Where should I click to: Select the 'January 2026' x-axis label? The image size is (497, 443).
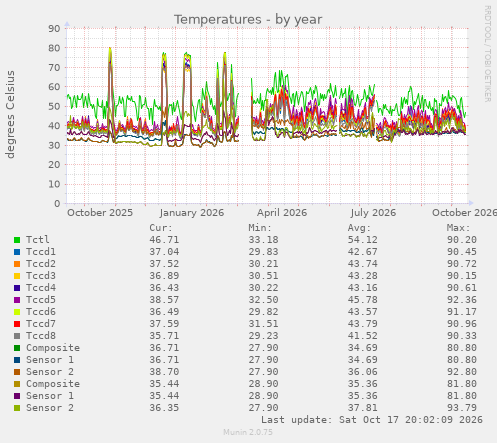[x=192, y=213]
